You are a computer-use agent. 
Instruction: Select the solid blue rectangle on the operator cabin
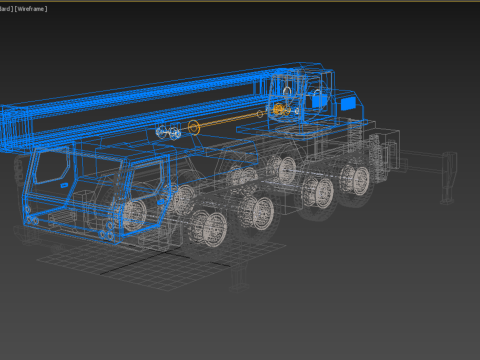(348, 103)
